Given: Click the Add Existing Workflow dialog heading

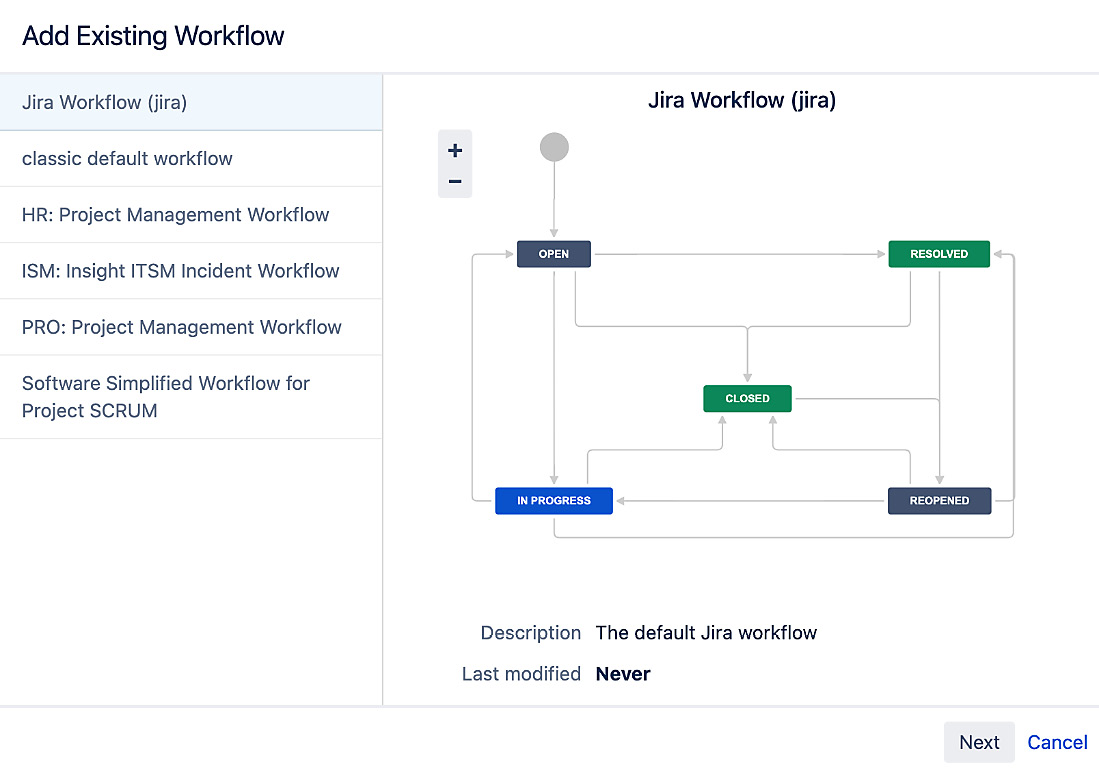Looking at the screenshot, I should click(152, 35).
